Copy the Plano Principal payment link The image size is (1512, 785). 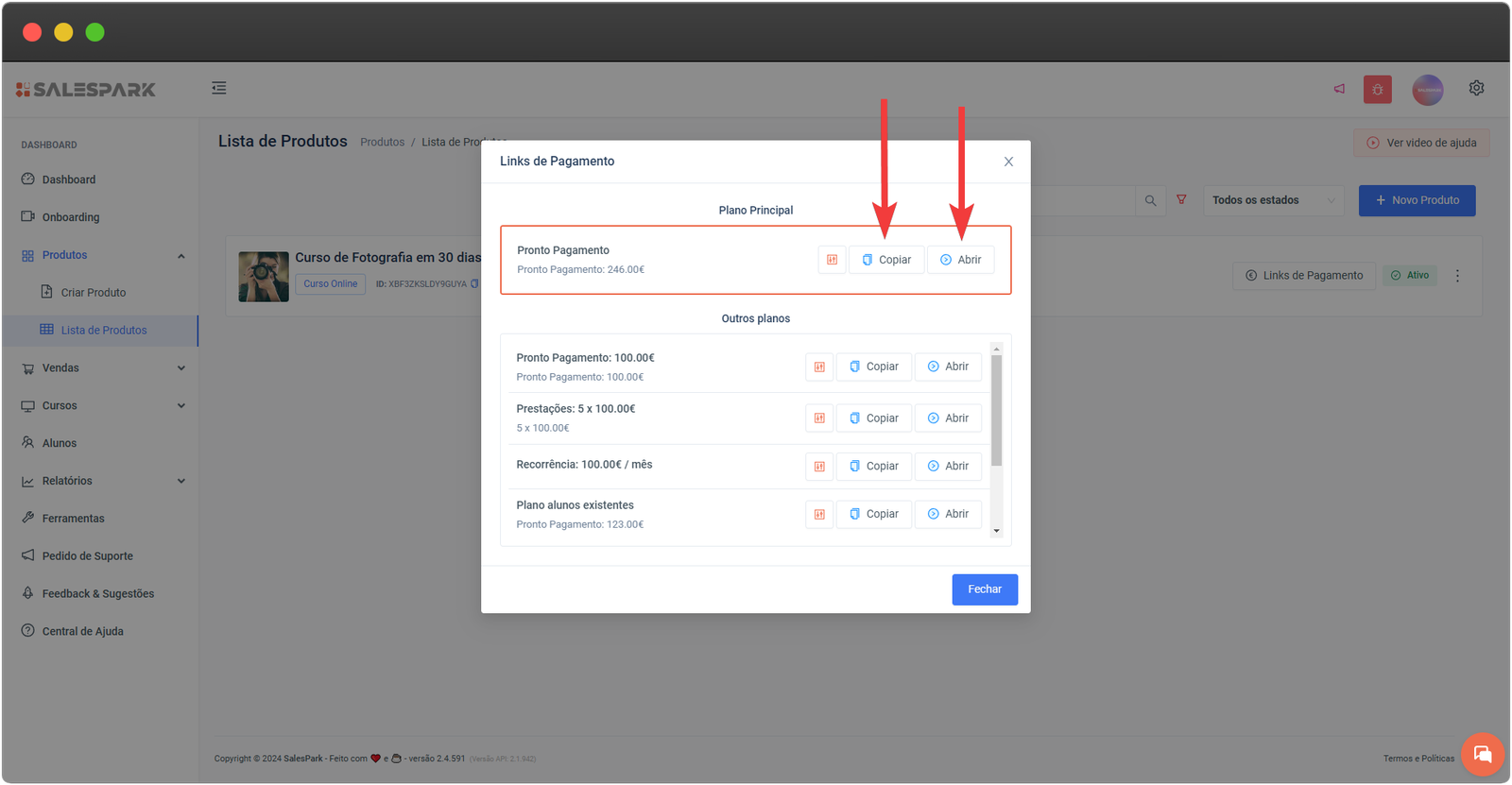point(886,260)
